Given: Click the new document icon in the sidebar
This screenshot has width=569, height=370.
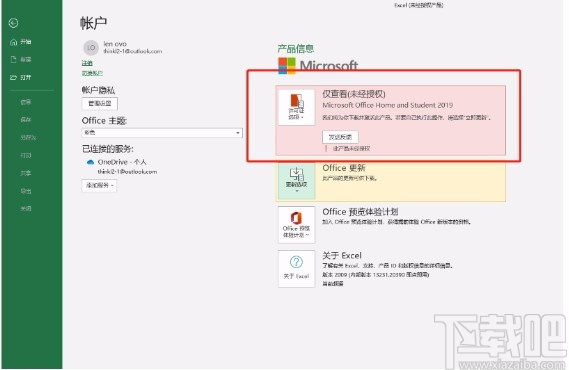Looking at the screenshot, I should [x=13, y=59].
